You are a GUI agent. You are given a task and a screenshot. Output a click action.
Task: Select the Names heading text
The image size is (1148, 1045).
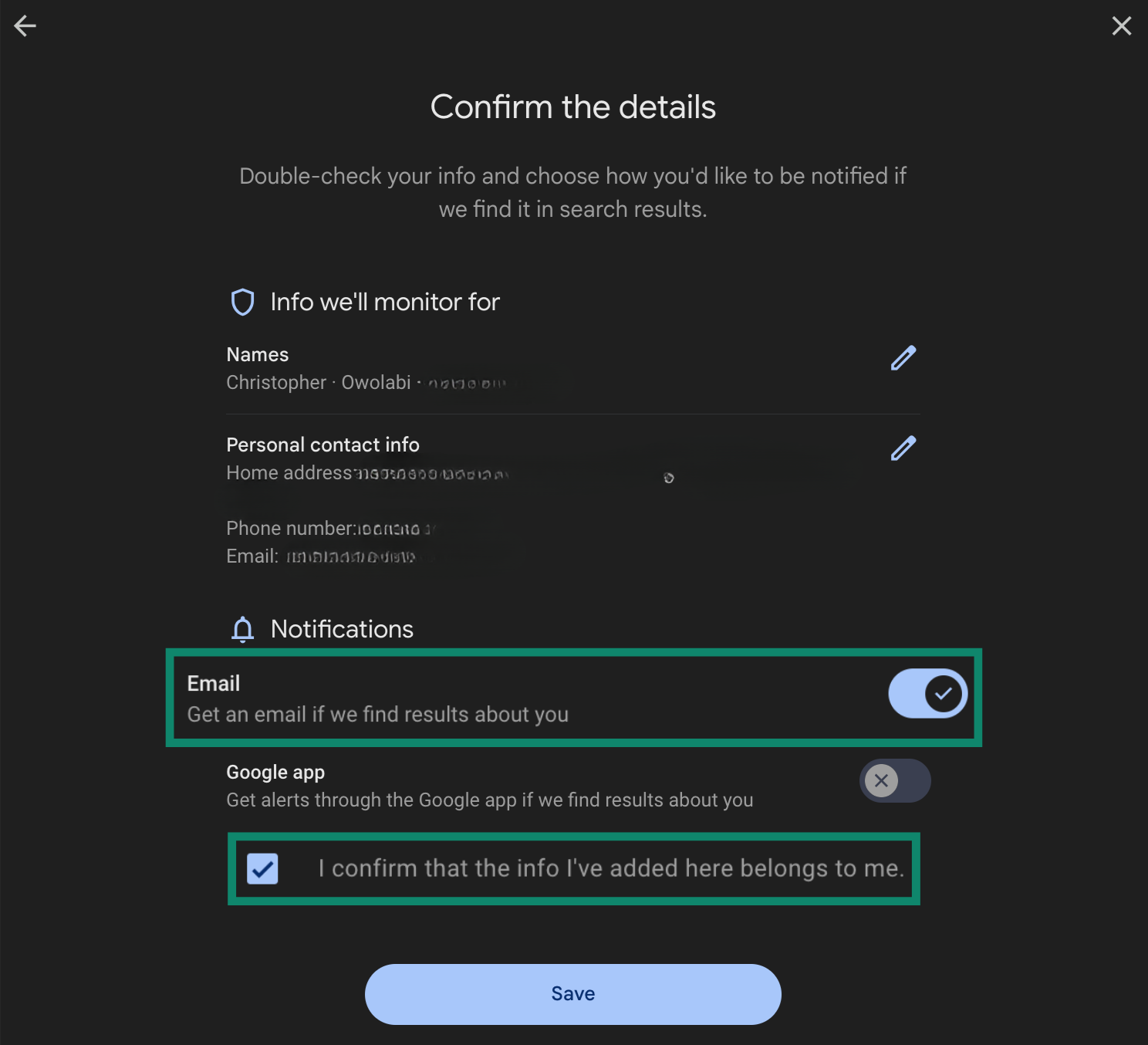pyautogui.click(x=257, y=354)
